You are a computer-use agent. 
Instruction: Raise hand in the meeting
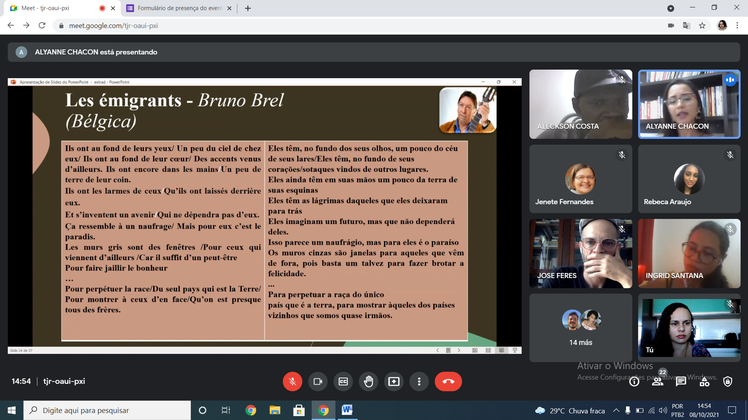[x=368, y=381]
